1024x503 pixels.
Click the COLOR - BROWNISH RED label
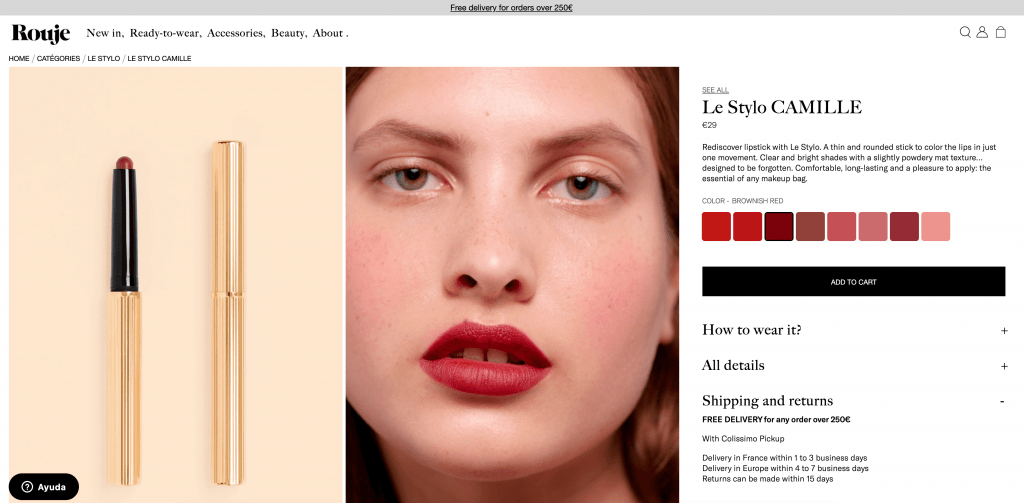coord(743,201)
